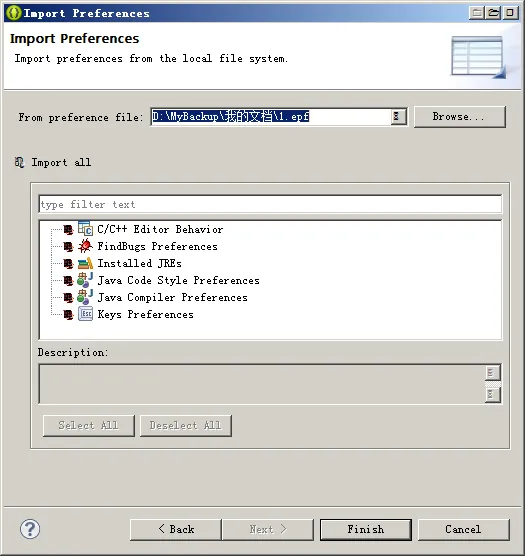The width and height of the screenshot is (525, 556).
Task: Click the Keys Preferences Esc icon
Action: pos(85,314)
